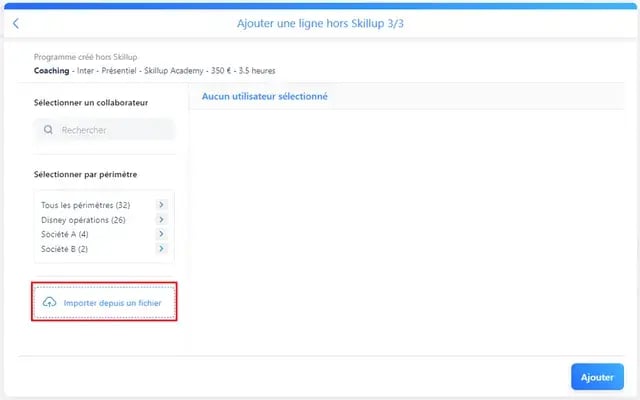Expand Tous les périmètres (32) chevron
Viewport: 640px width, 400px height.
coord(161,204)
